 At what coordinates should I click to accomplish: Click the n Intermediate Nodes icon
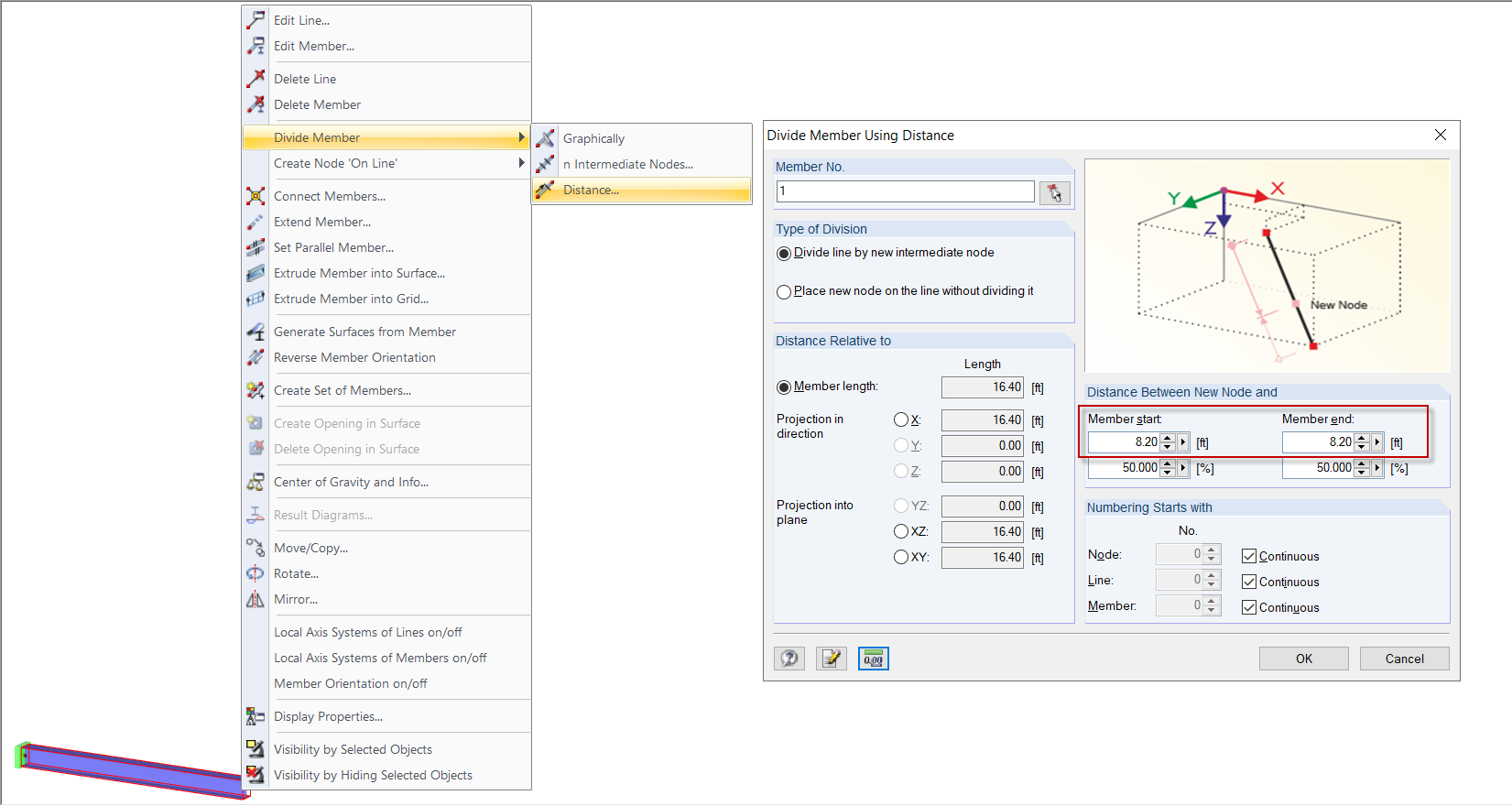pos(545,164)
